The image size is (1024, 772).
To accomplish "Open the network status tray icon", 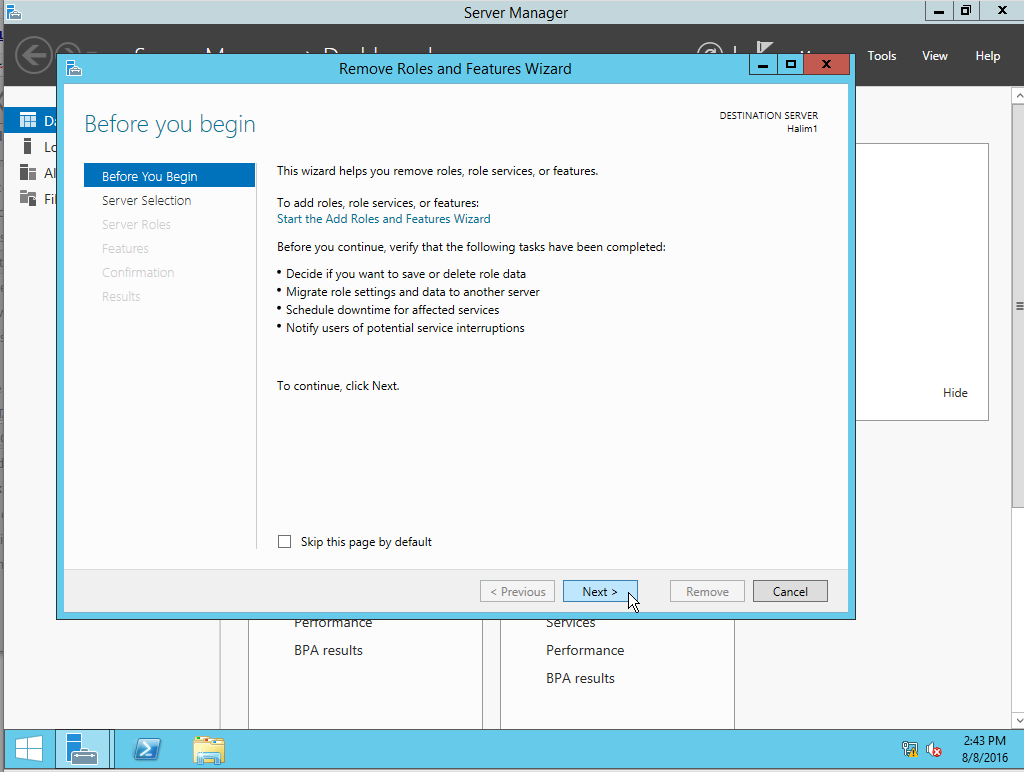I will tap(909, 749).
